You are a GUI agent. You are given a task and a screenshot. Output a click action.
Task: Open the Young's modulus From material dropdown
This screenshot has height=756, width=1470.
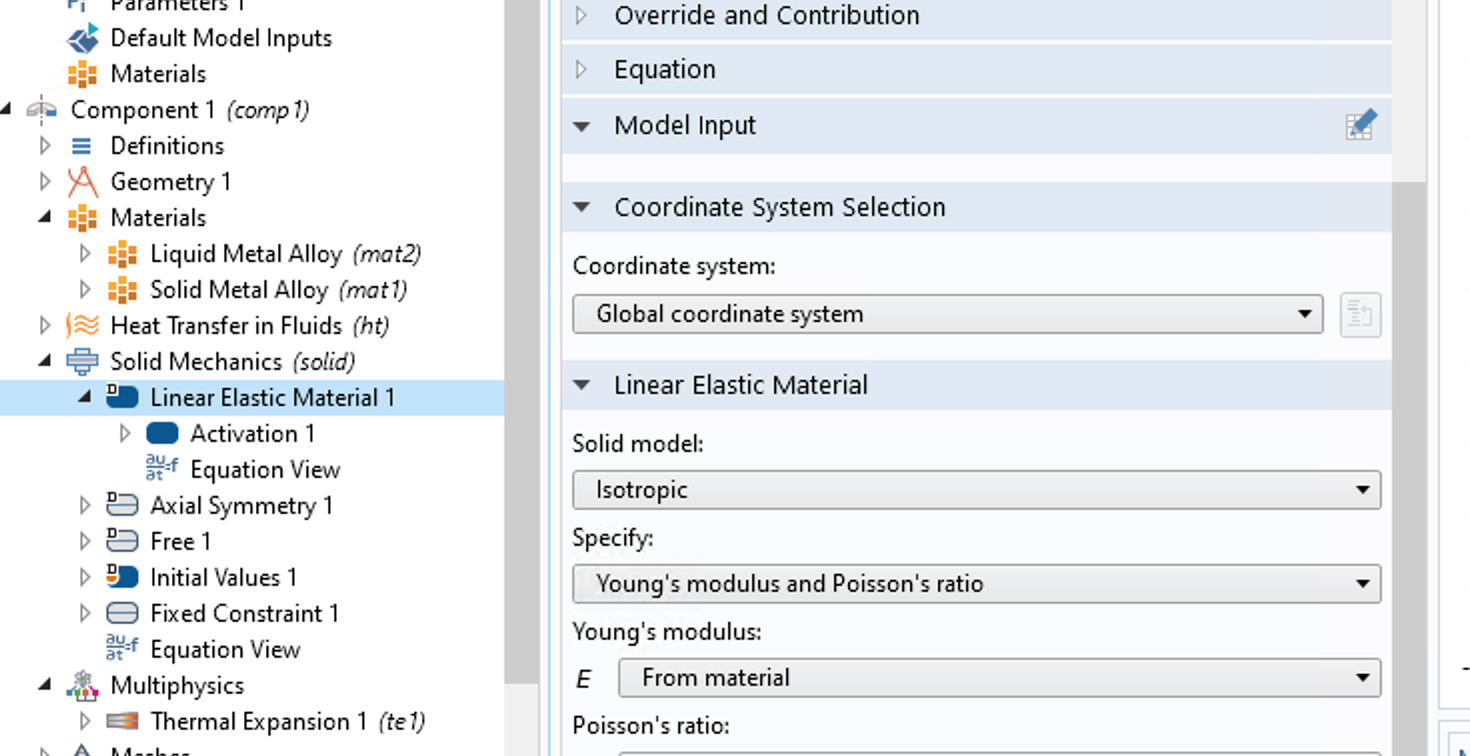tap(999, 678)
